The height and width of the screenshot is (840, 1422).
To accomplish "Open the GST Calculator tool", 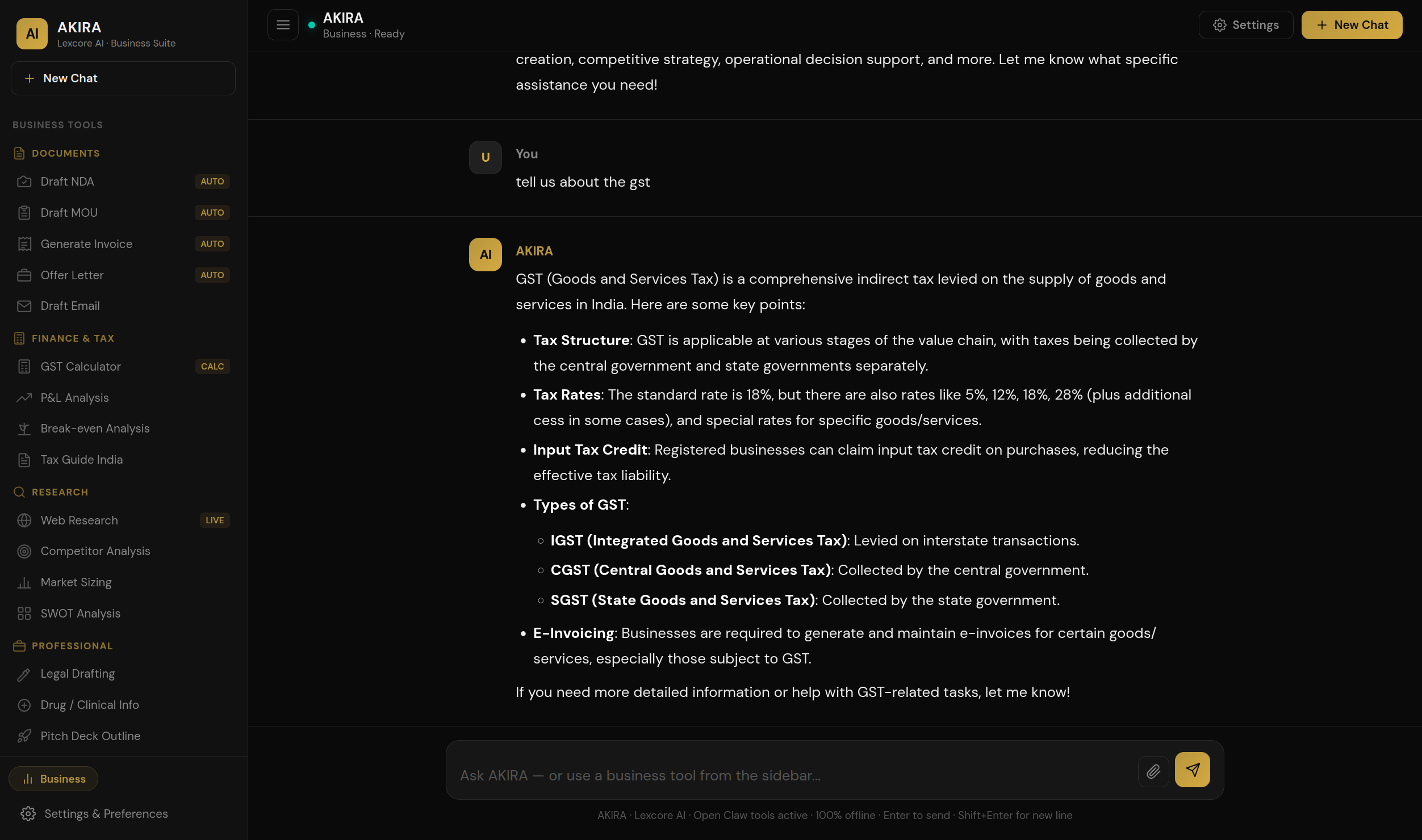I will click(x=123, y=367).
